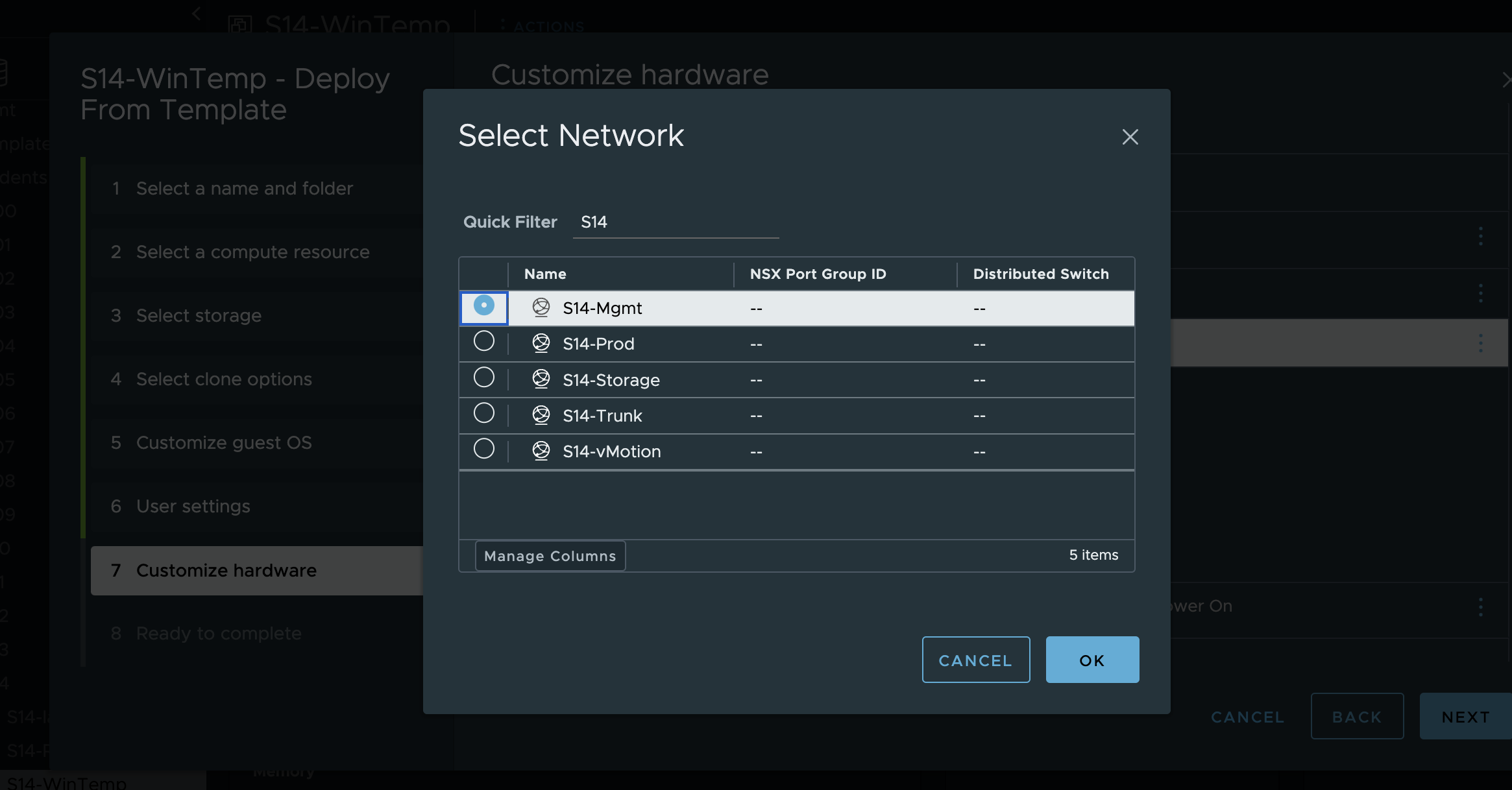
Task: Click the template icon next to S14-WinTemp title
Action: click(x=240, y=25)
